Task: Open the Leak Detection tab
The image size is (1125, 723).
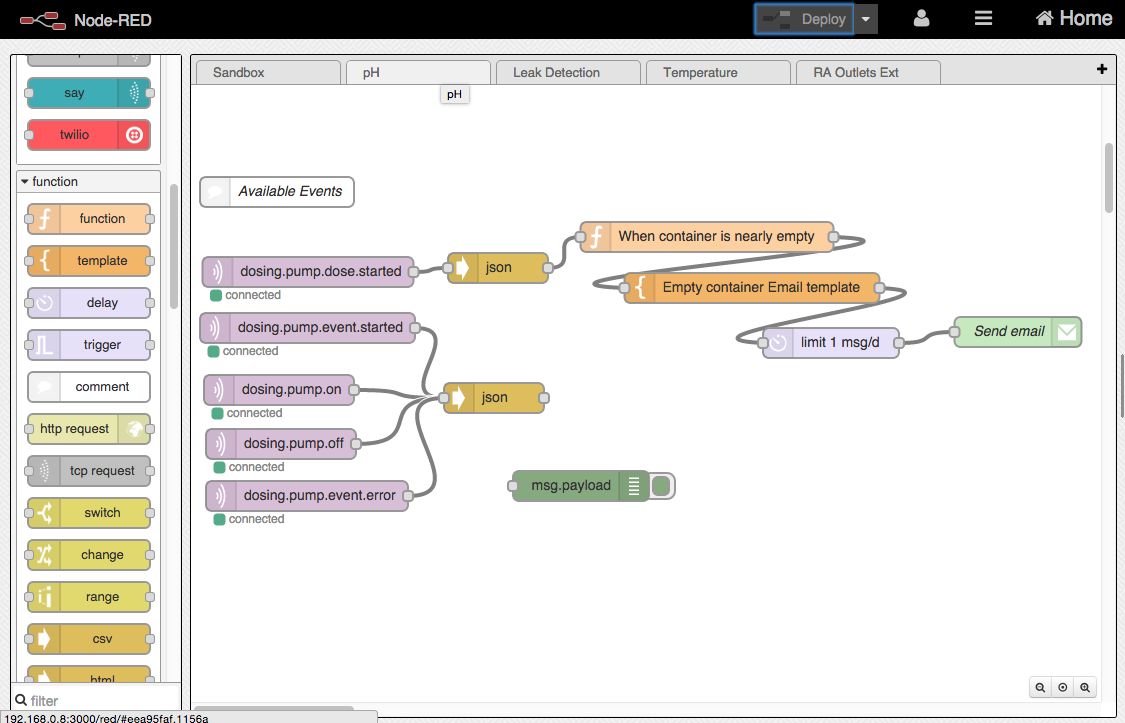Action: pyautogui.click(x=568, y=72)
